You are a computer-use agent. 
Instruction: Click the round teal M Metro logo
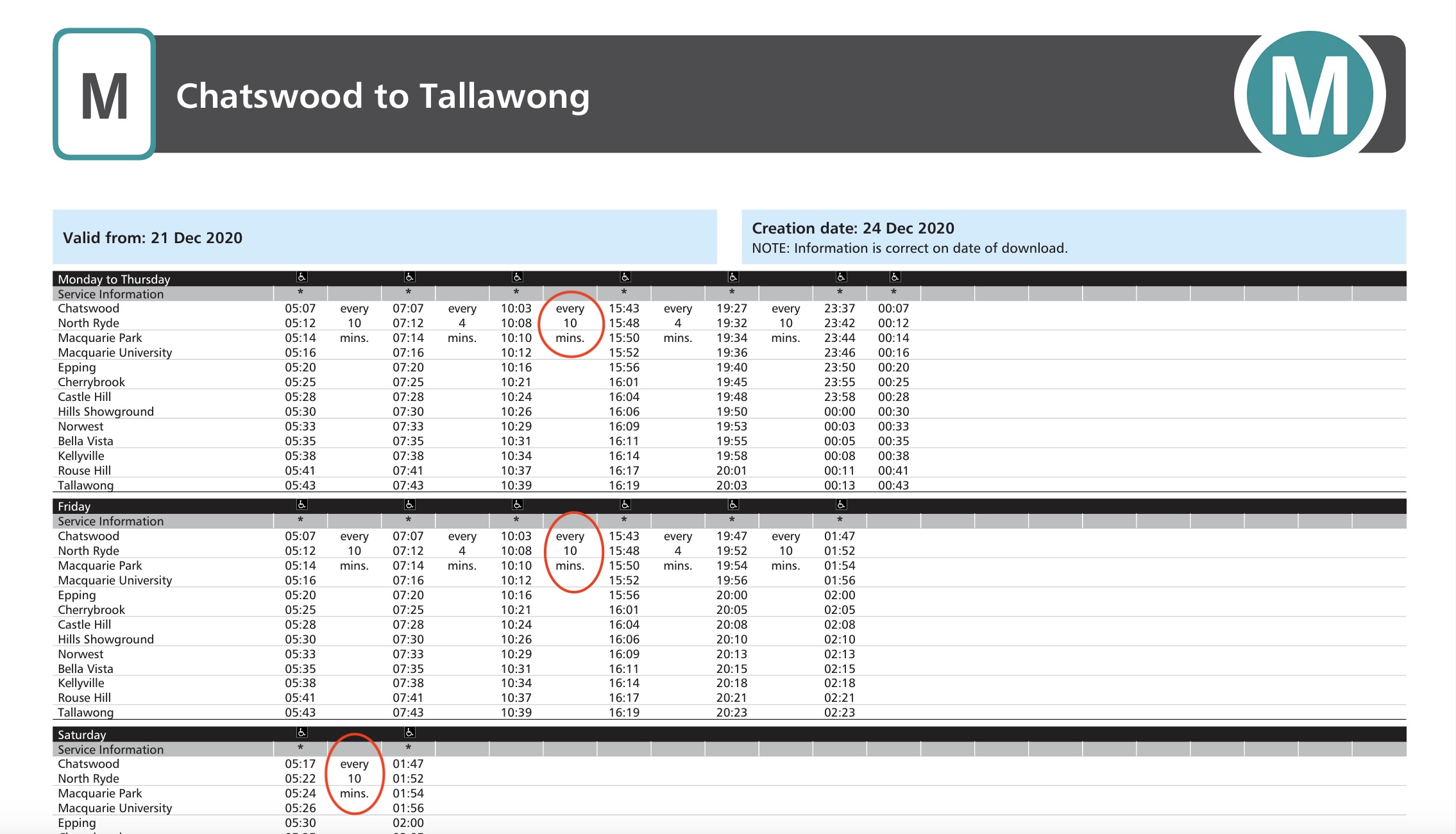tap(1310, 94)
